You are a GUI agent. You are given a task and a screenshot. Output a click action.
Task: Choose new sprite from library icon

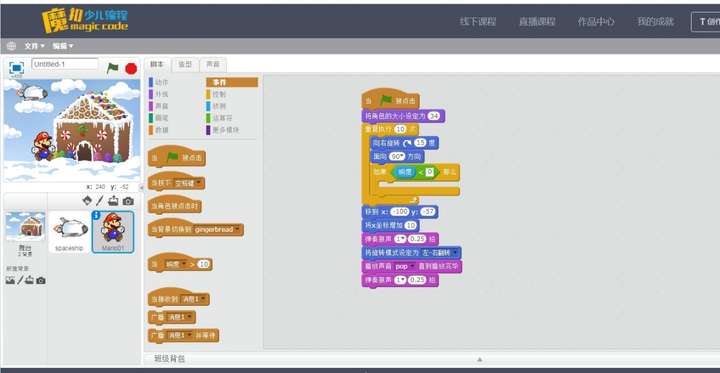coord(87,201)
